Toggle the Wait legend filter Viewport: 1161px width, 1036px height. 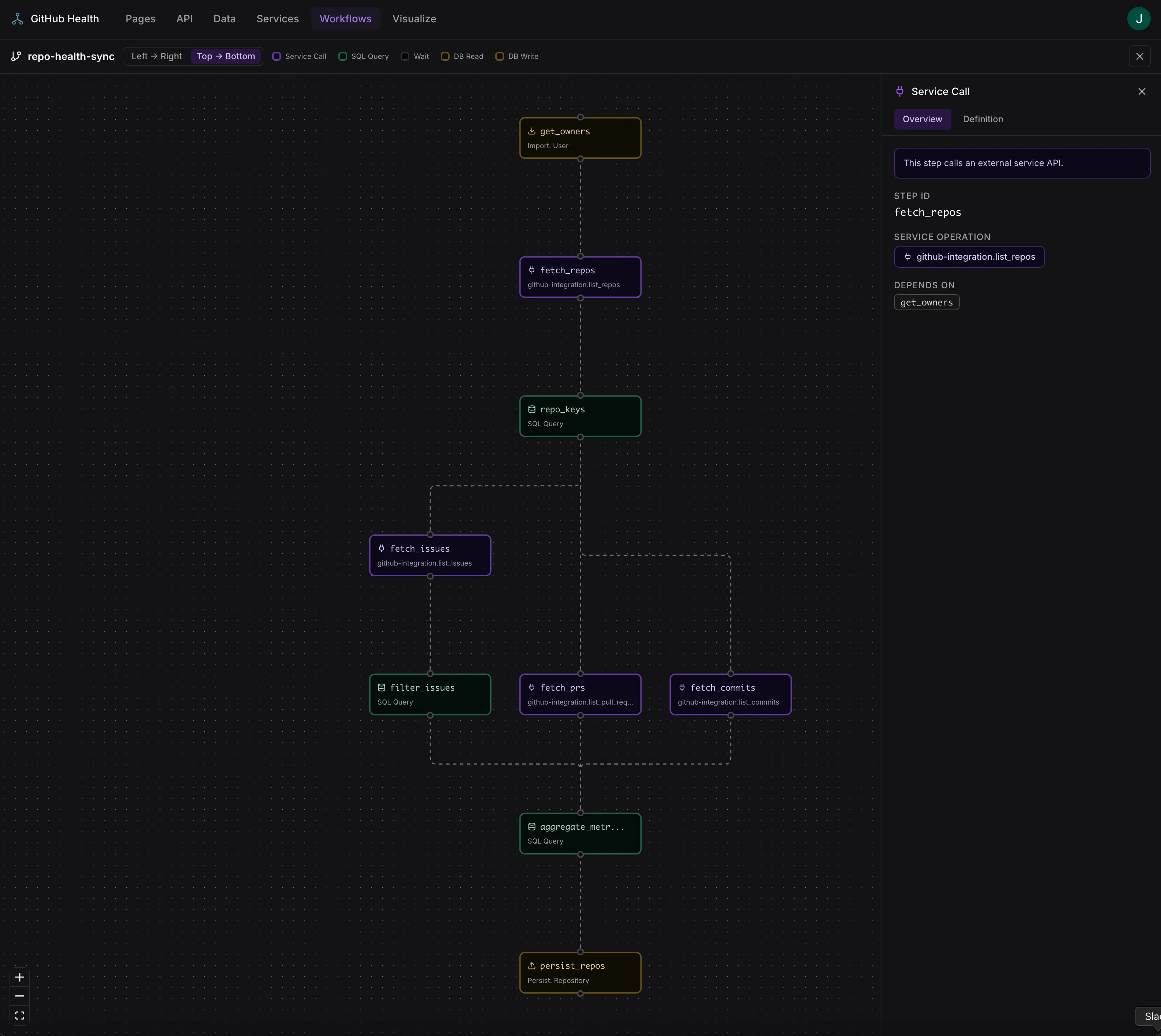click(x=415, y=56)
